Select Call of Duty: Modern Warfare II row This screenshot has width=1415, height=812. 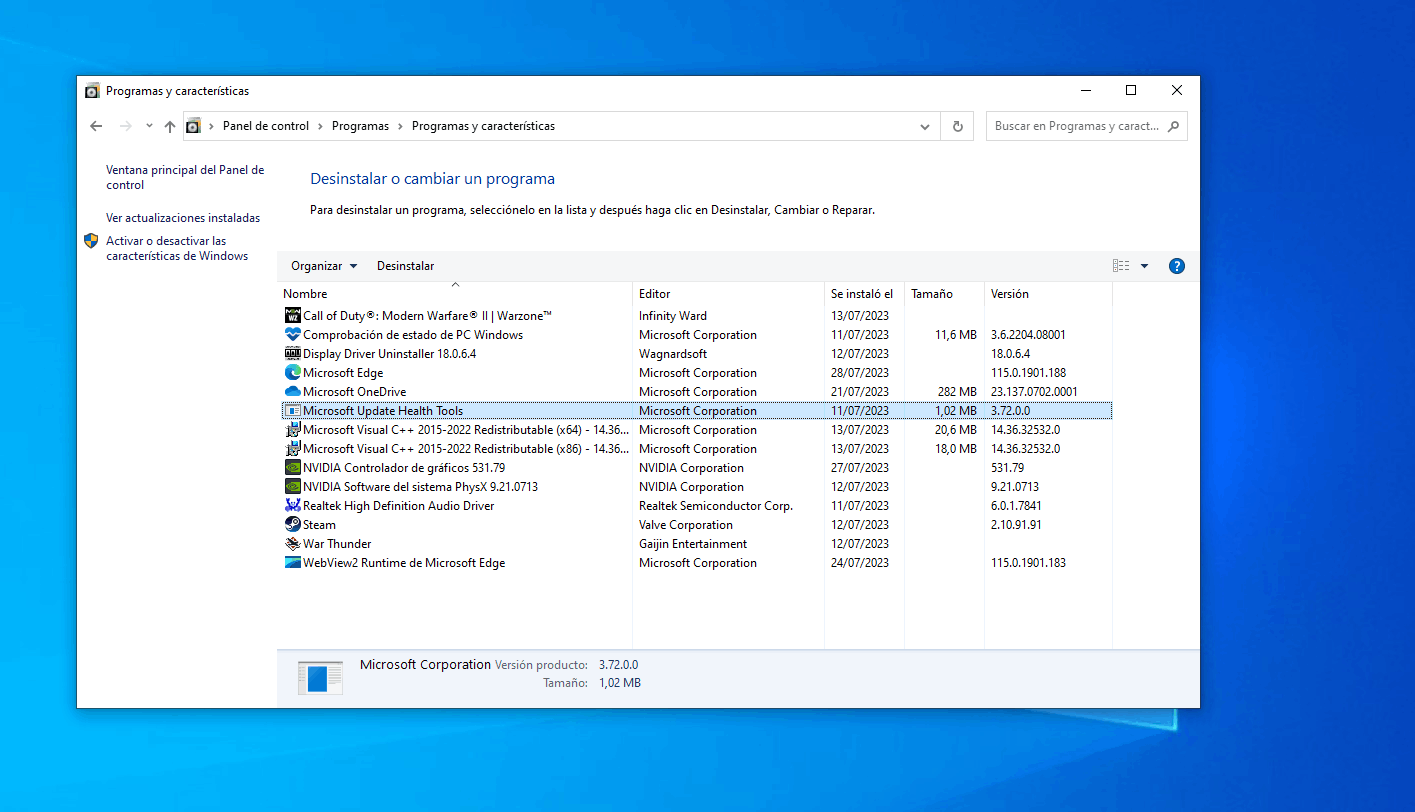697,316
